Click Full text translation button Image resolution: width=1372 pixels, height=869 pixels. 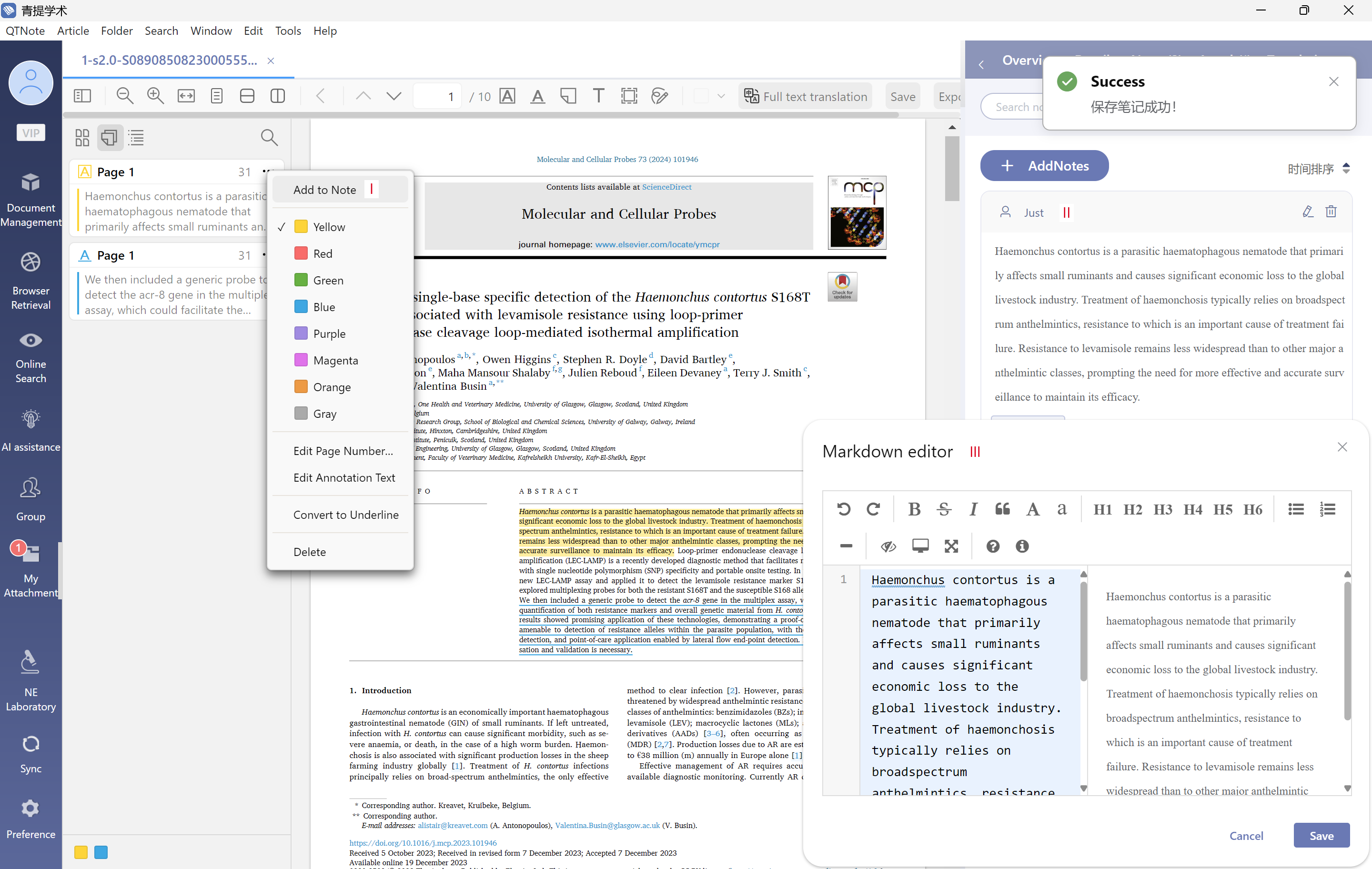pyautogui.click(x=806, y=96)
